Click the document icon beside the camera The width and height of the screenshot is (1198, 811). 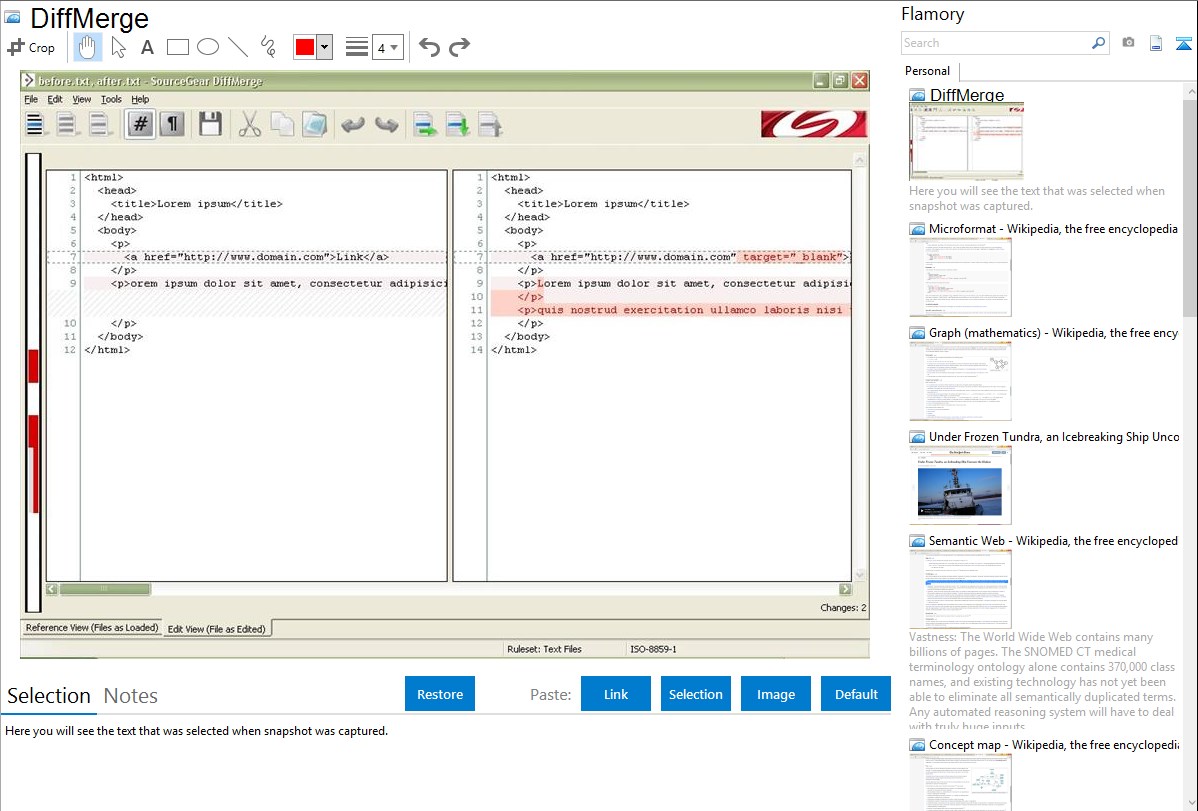click(x=1156, y=43)
